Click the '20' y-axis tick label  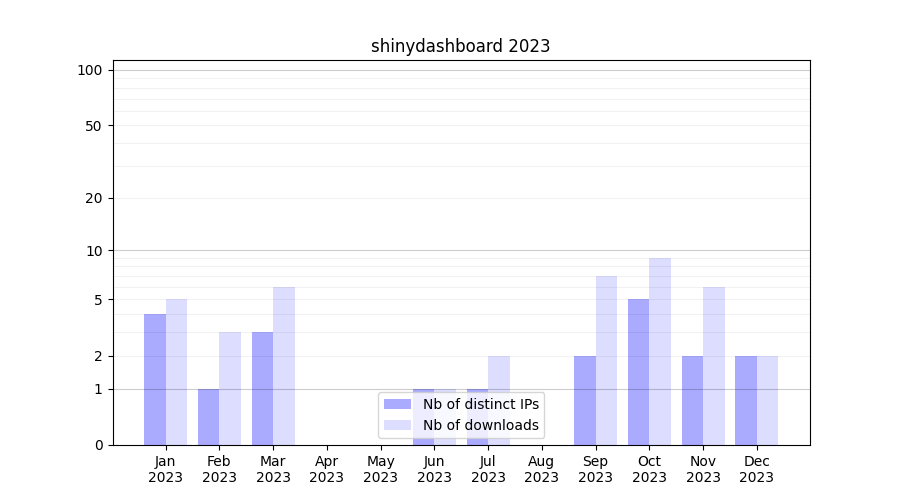pos(94,198)
